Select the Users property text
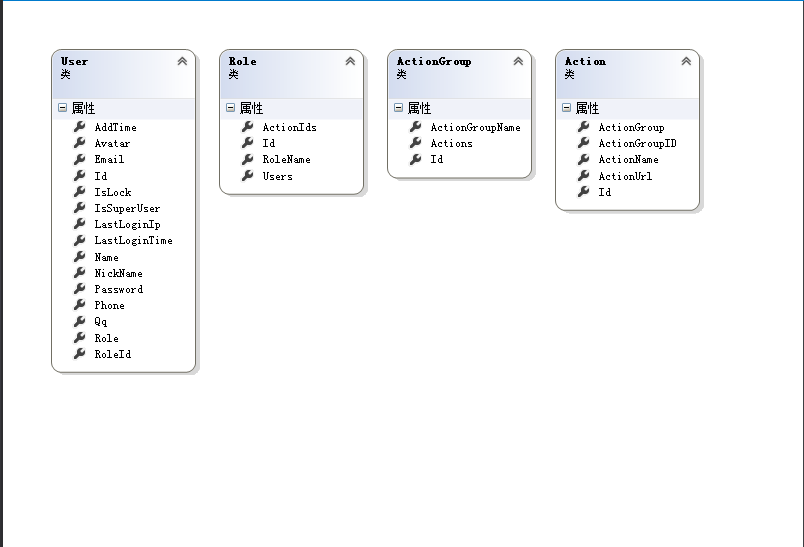Viewport: 804px width, 547px height. [x=277, y=176]
